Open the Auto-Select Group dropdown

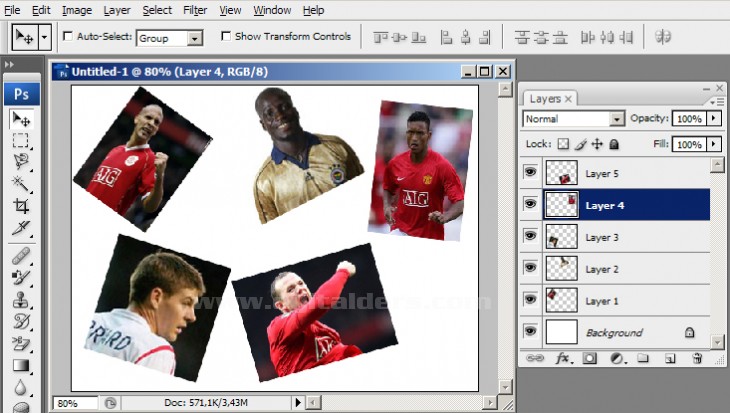195,38
